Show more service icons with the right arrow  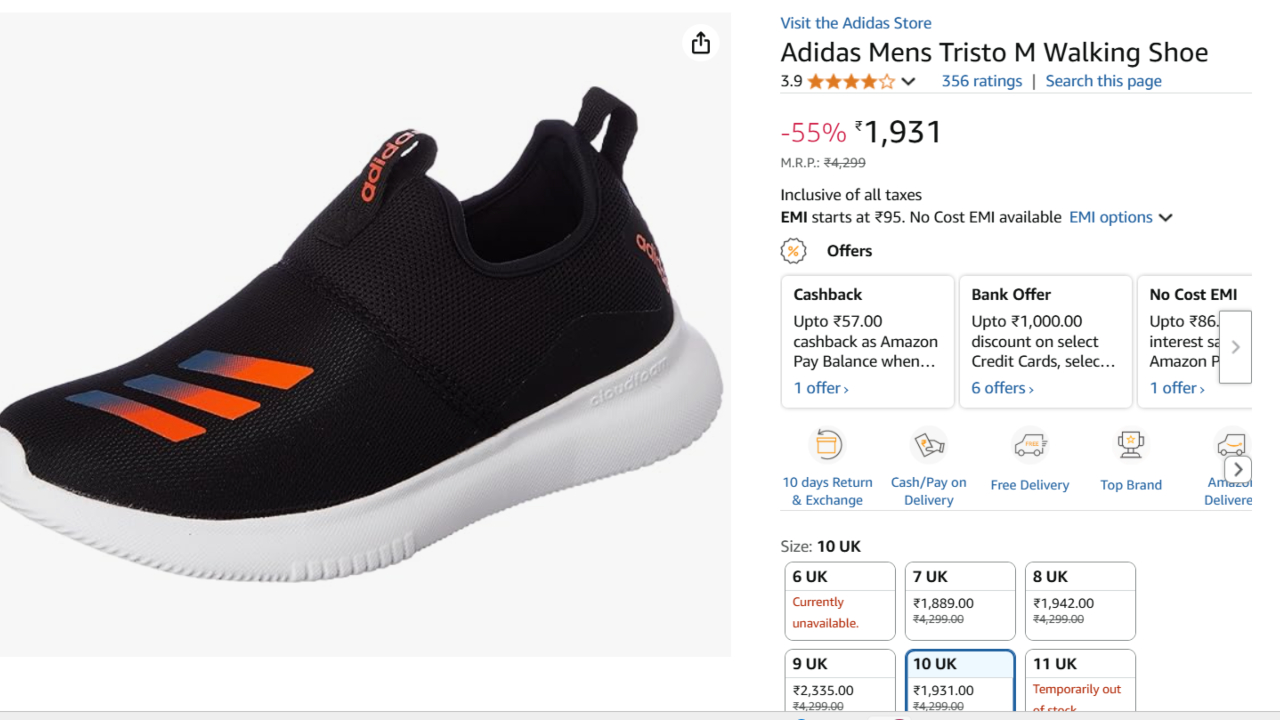click(1238, 469)
